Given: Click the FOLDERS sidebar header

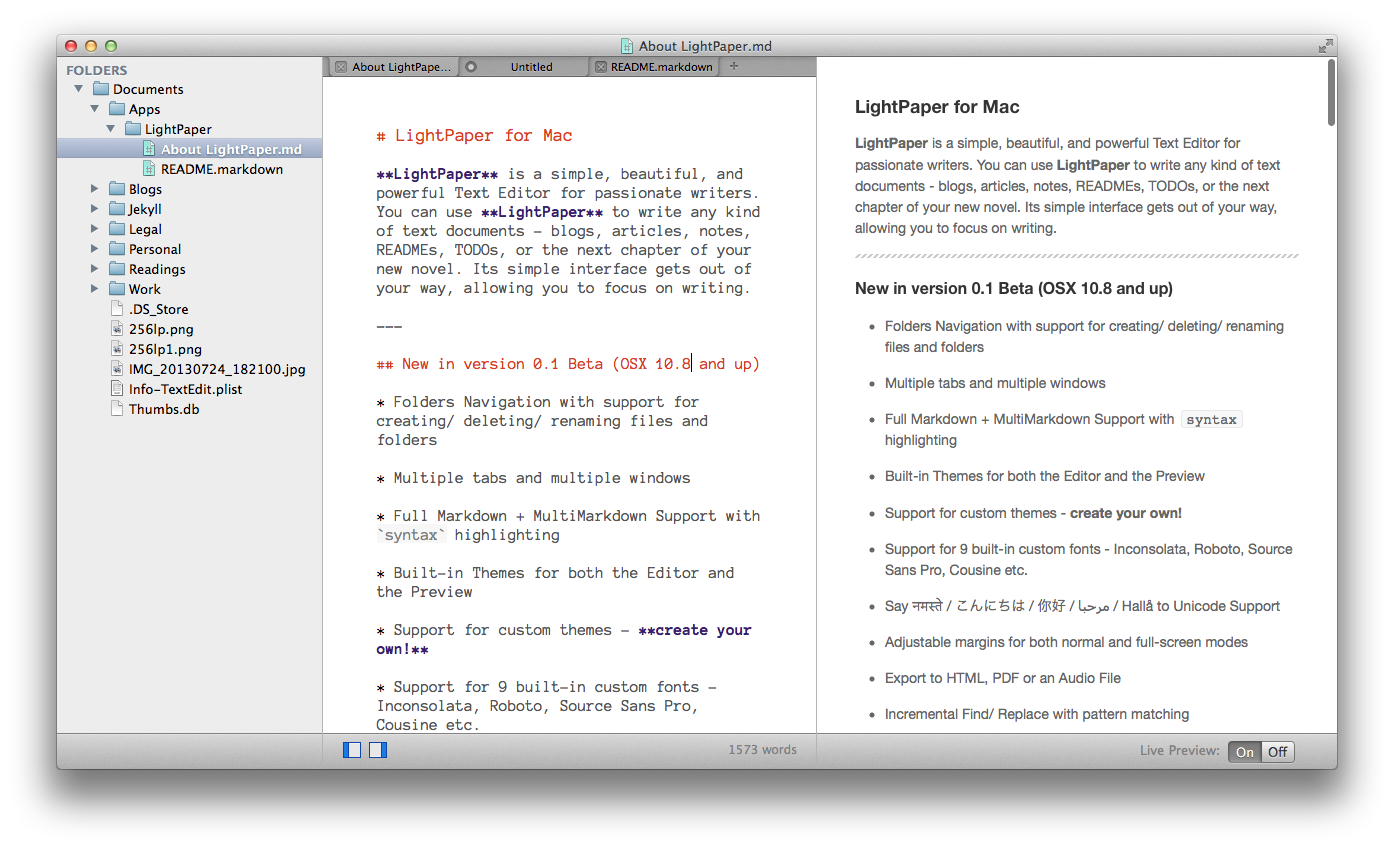Looking at the screenshot, I should click(97, 70).
